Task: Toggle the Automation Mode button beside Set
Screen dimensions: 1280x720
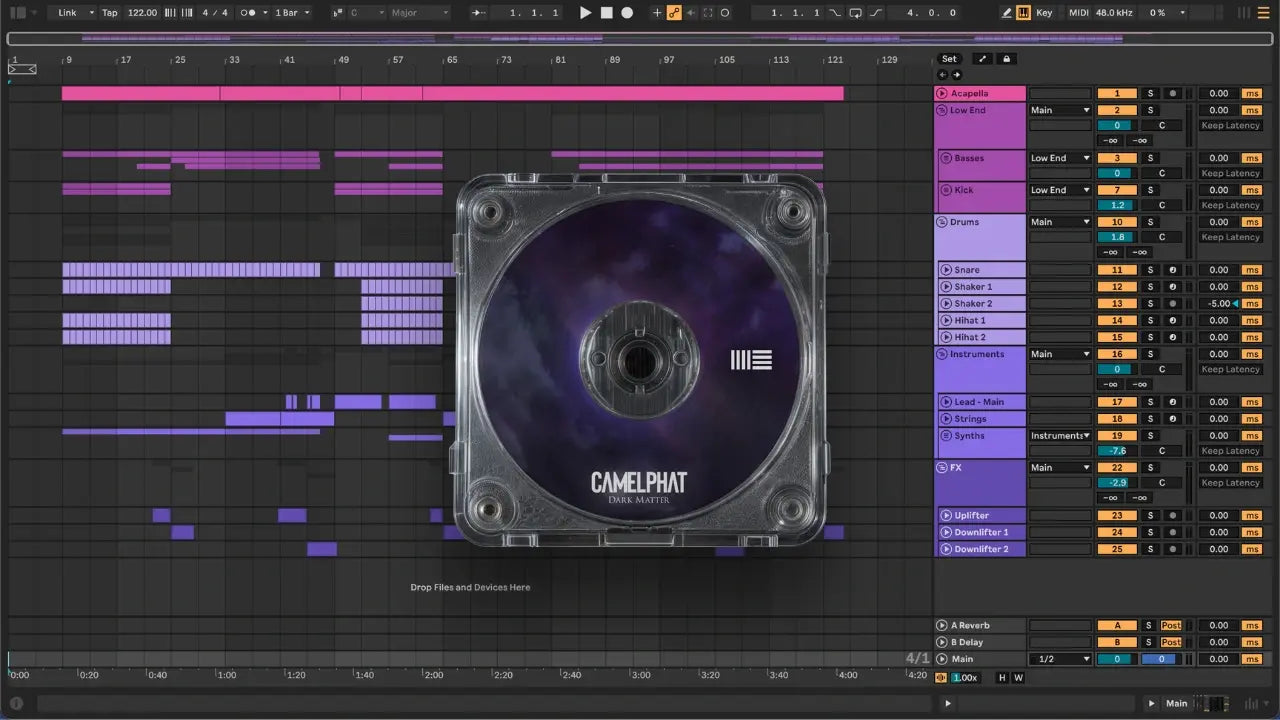Action: [982, 59]
